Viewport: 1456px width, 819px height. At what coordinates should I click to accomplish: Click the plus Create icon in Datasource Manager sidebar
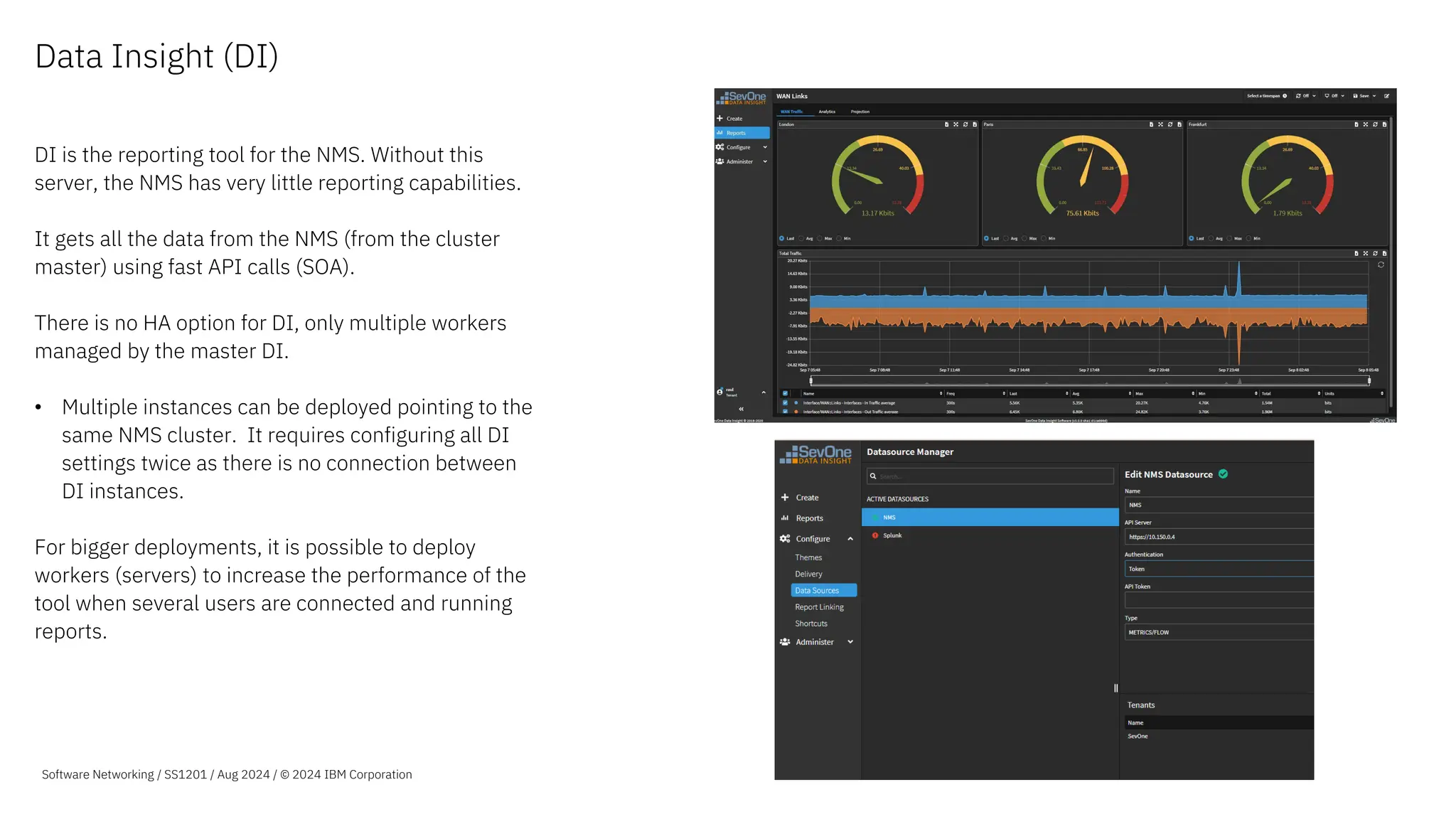click(785, 498)
